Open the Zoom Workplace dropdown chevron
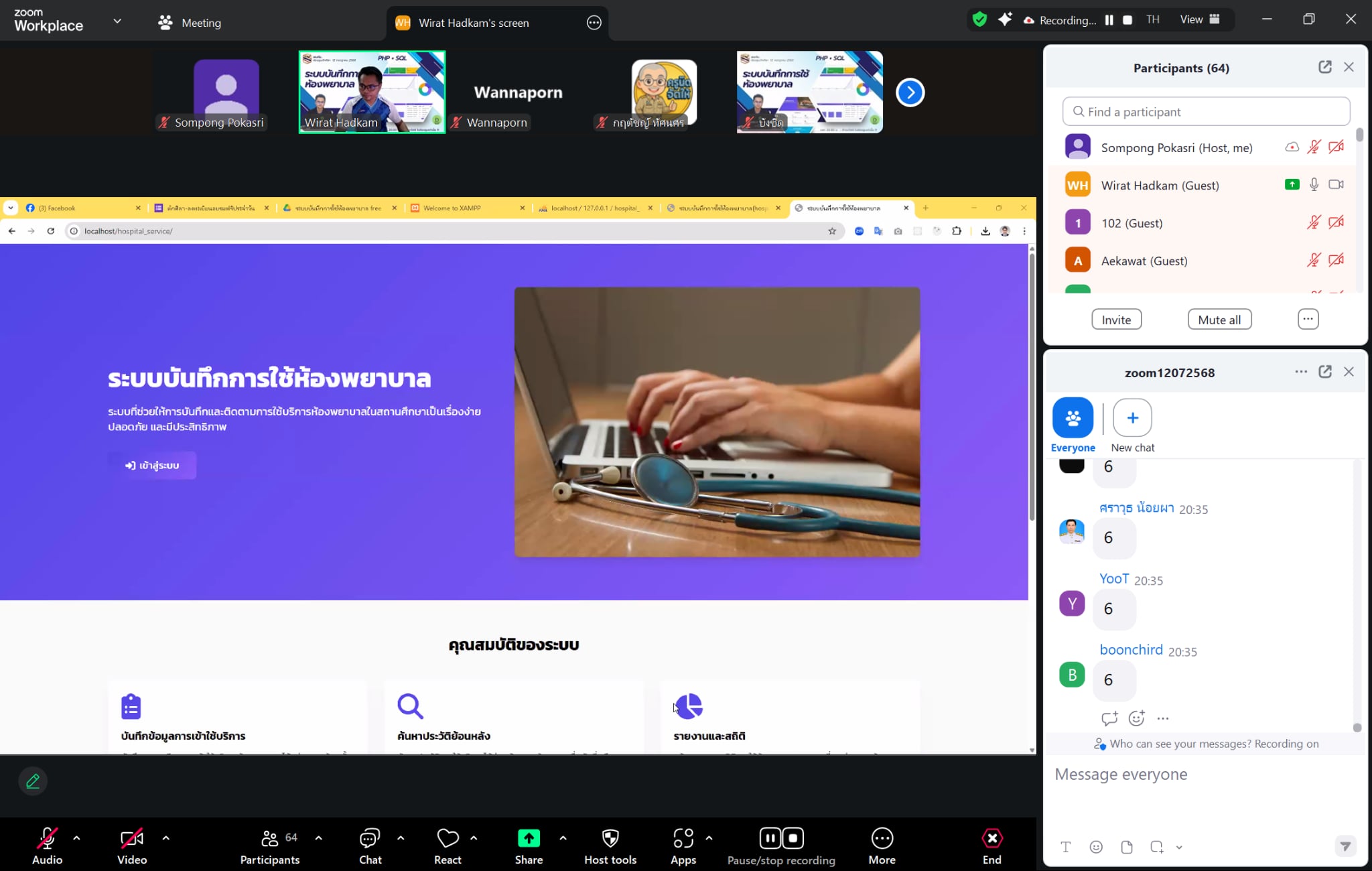 coord(117,21)
